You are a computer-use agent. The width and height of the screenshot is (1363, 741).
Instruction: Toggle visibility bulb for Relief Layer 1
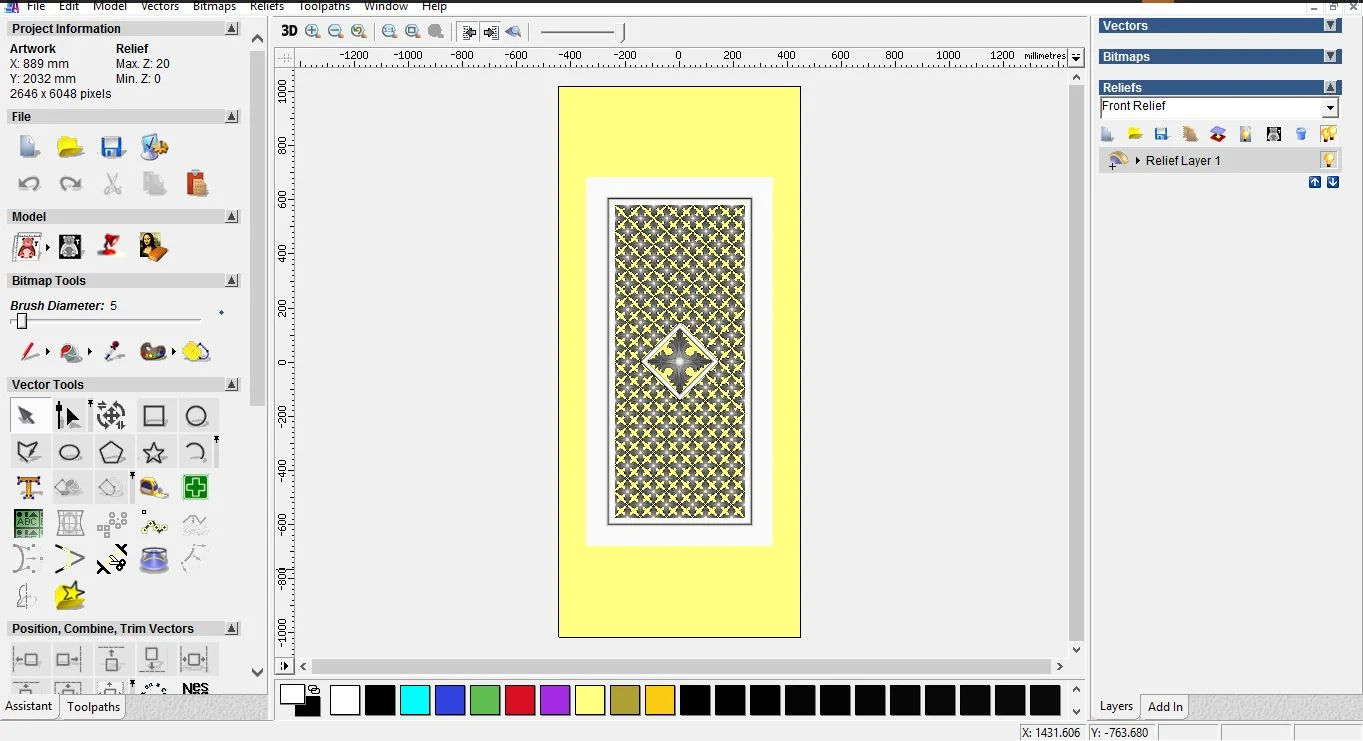coord(1328,160)
